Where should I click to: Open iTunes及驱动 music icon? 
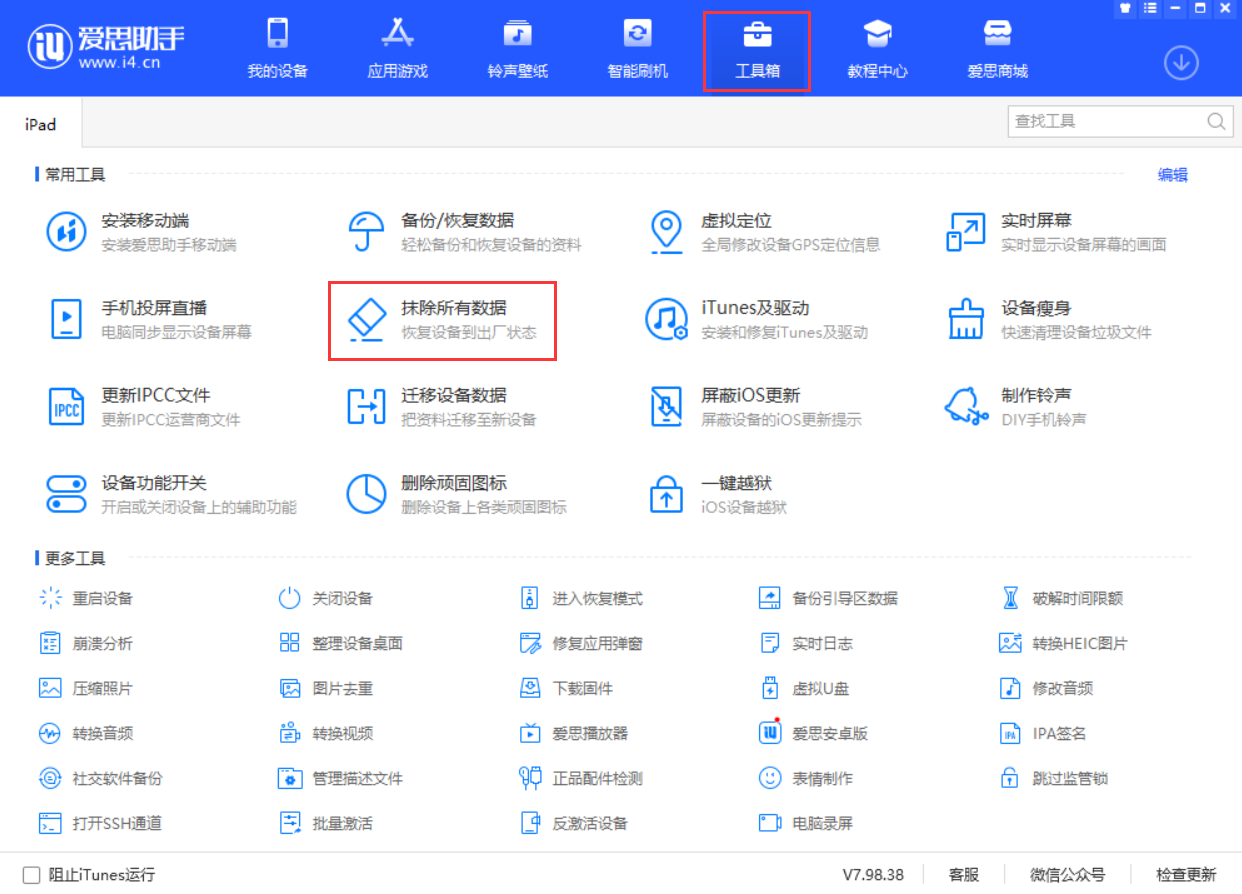tap(666, 319)
